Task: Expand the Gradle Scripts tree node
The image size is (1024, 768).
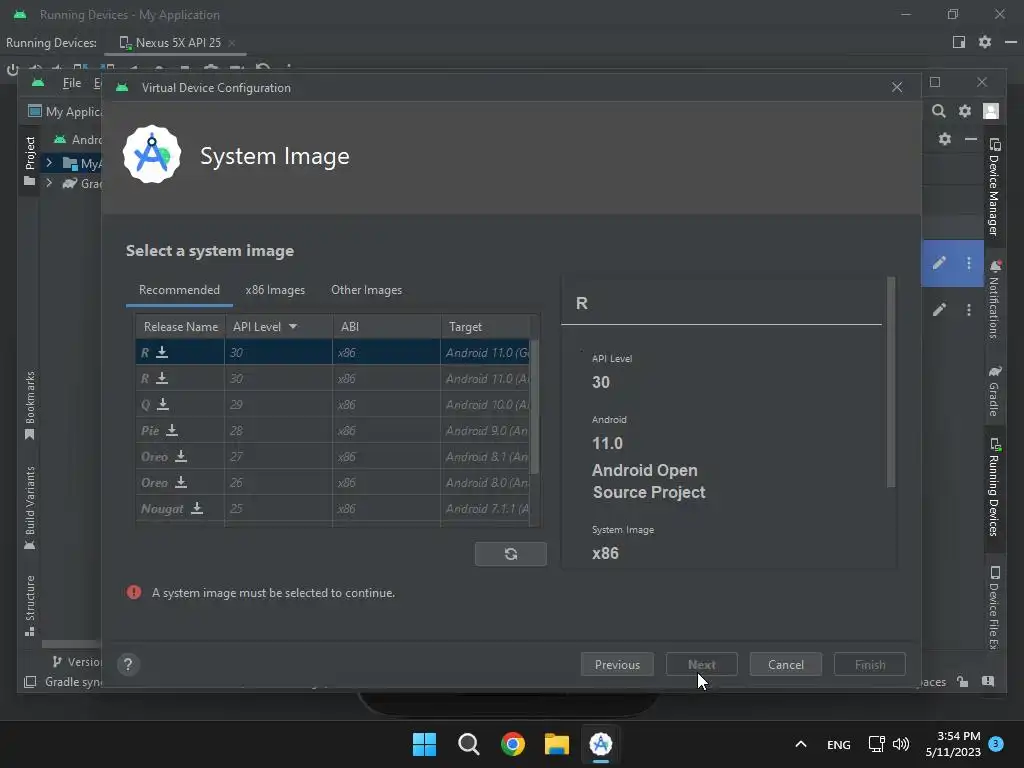Action: [x=49, y=183]
